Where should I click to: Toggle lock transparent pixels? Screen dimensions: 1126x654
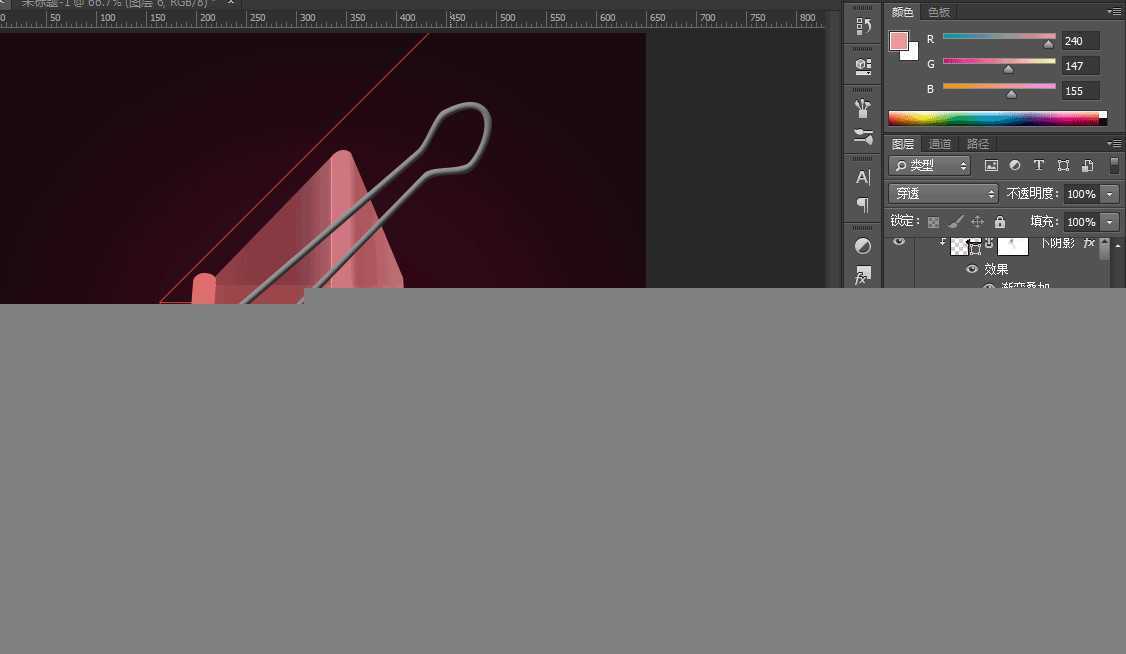(933, 222)
